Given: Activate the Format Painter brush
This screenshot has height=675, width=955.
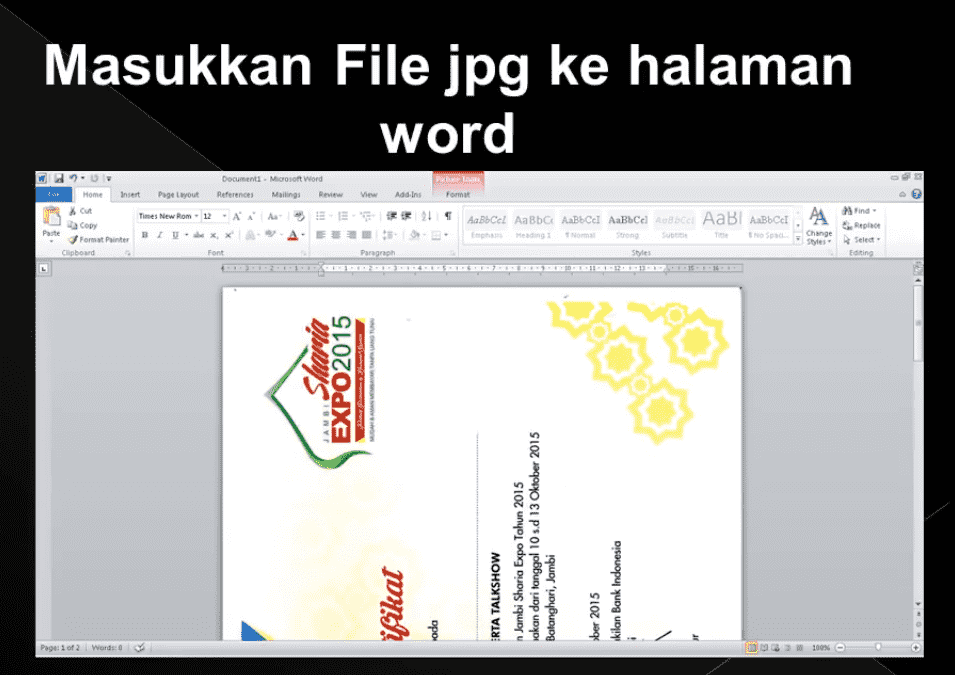Looking at the screenshot, I should point(98,239).
